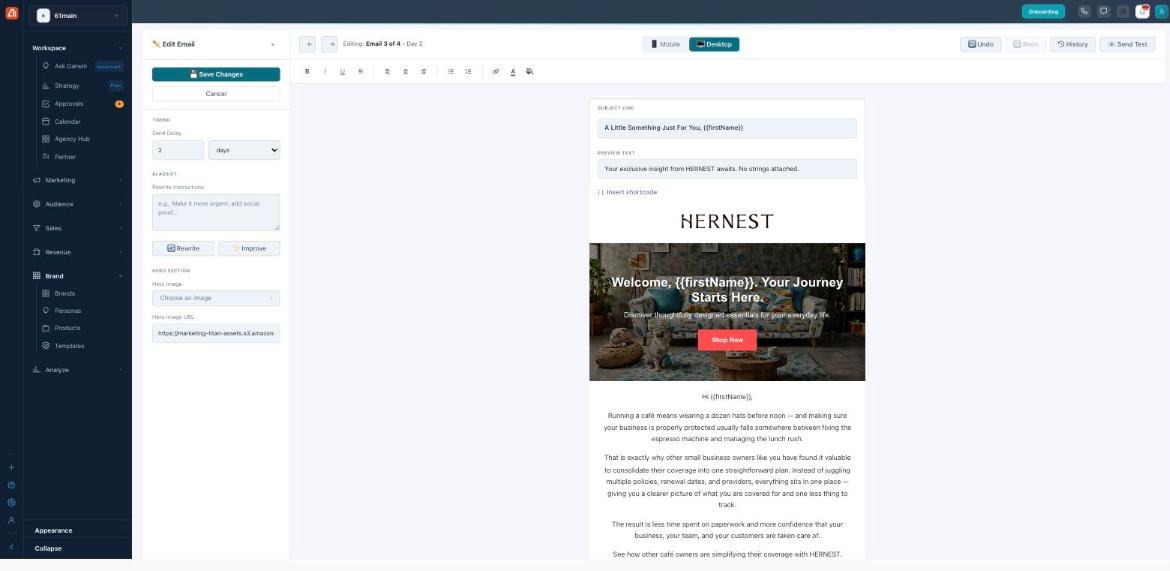1170x571 pixels.
Task: Toggle strikethrough formatting
Action: (x=360, y=72)
